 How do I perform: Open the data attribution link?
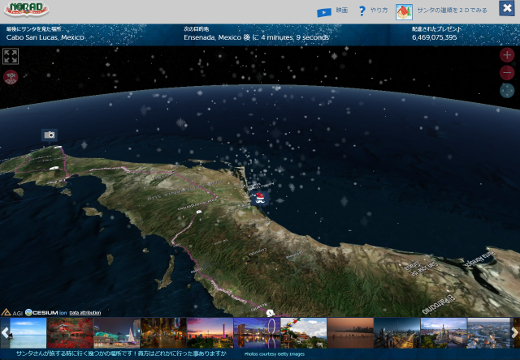tap(85, 313)
